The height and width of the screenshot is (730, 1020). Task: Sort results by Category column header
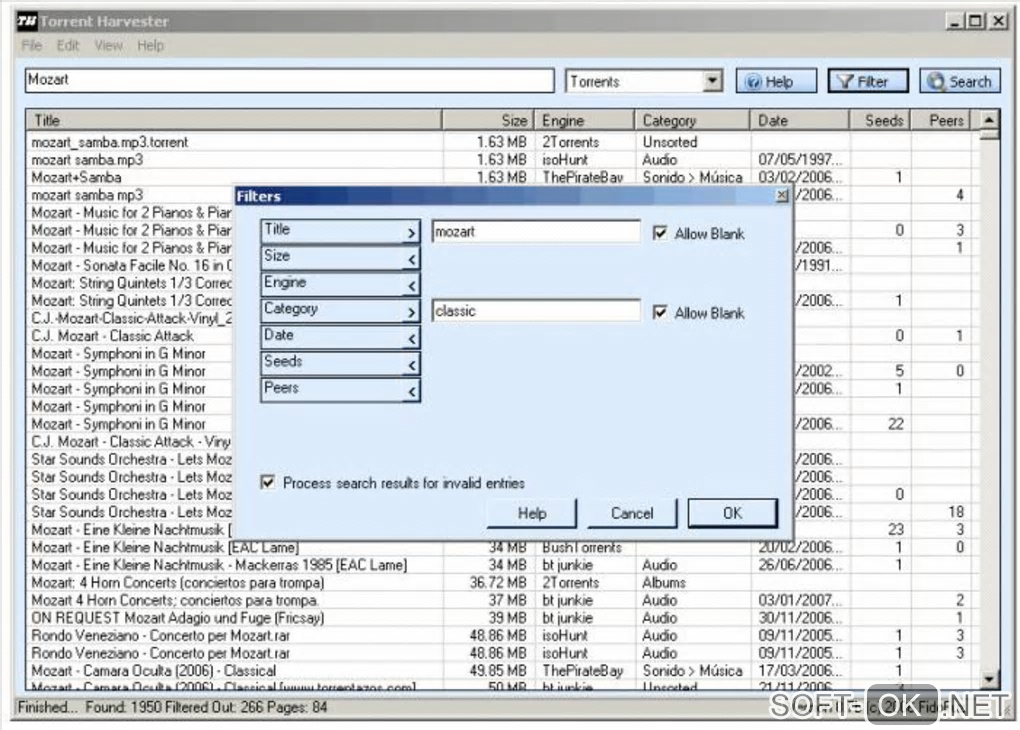pyautogui.click(x=692, y=120)
